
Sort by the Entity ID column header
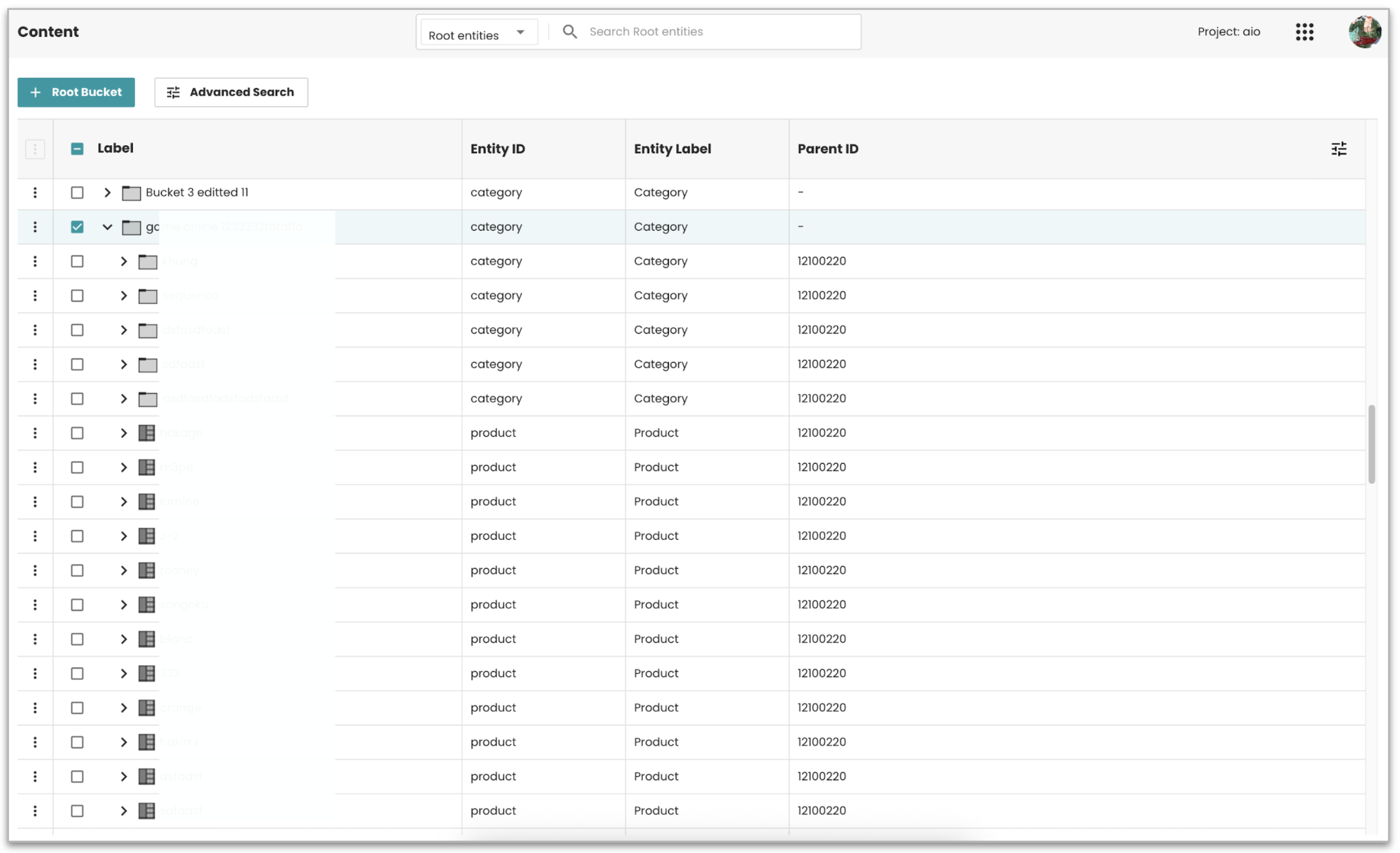[x=498, y=149]
